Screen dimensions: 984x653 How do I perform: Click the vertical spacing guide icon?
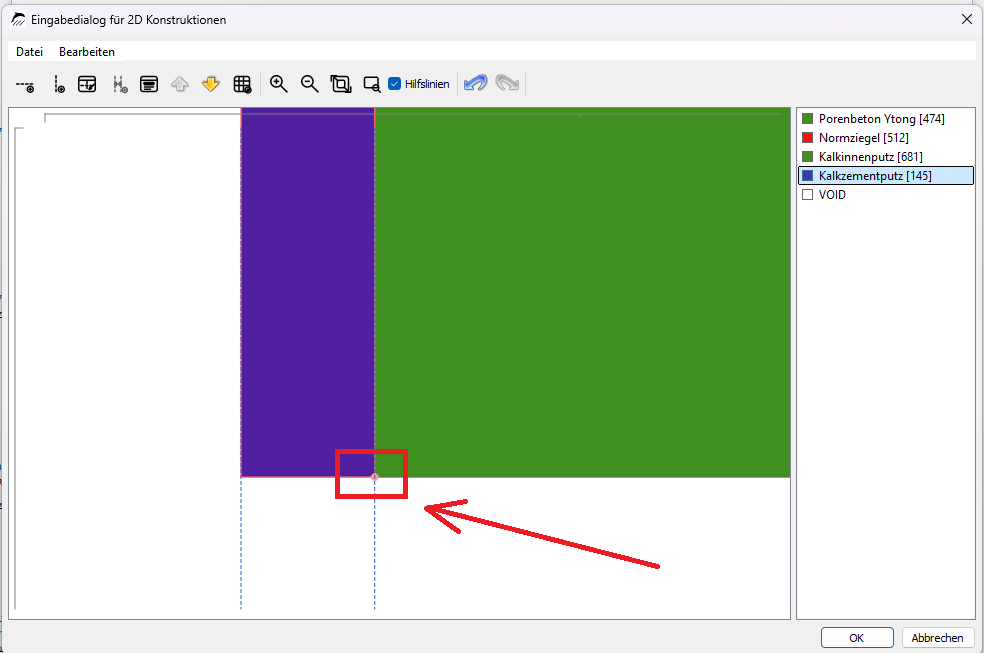[119, 85]
